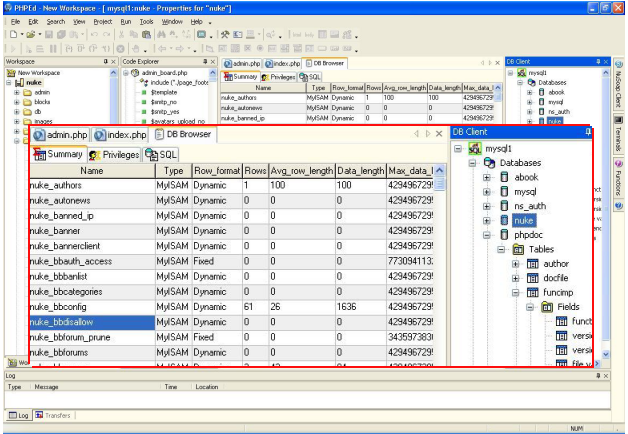
Task: Close the Workspace panel with its X
Action: click(113, 62)
